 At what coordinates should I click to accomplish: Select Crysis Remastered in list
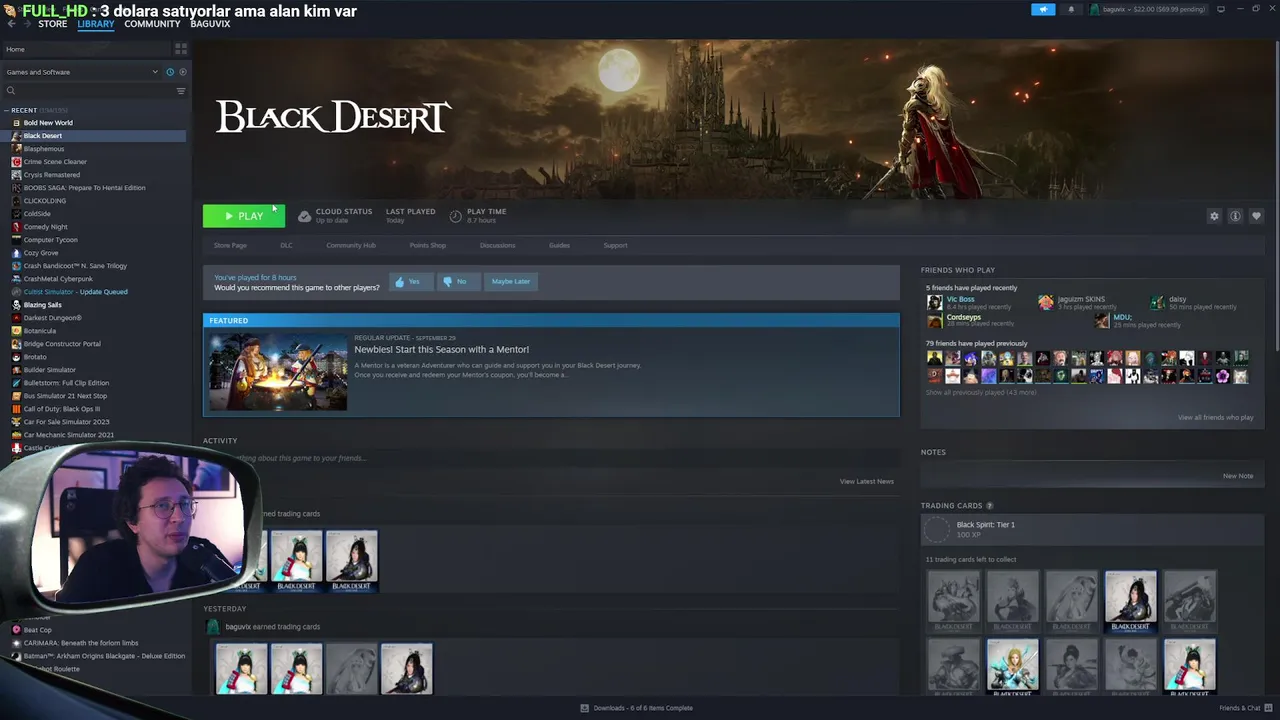tap(52, 175)
